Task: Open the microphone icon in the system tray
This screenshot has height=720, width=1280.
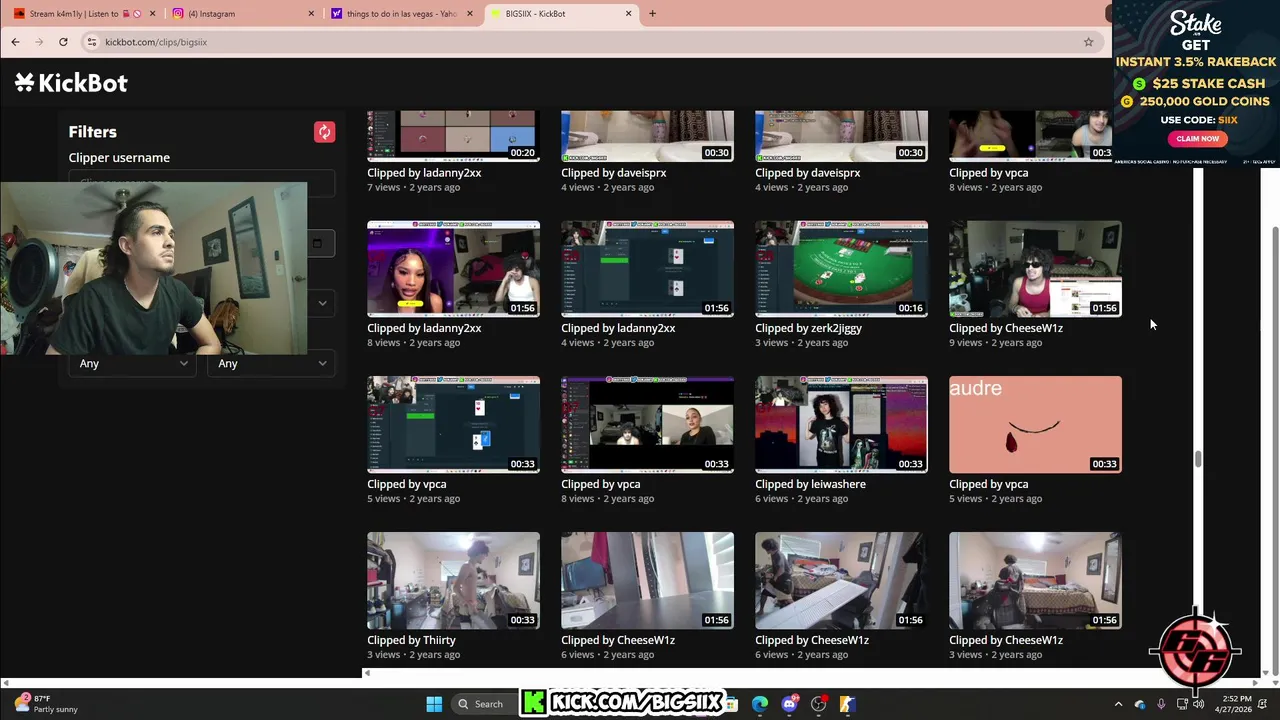Action: (1161, 704)
